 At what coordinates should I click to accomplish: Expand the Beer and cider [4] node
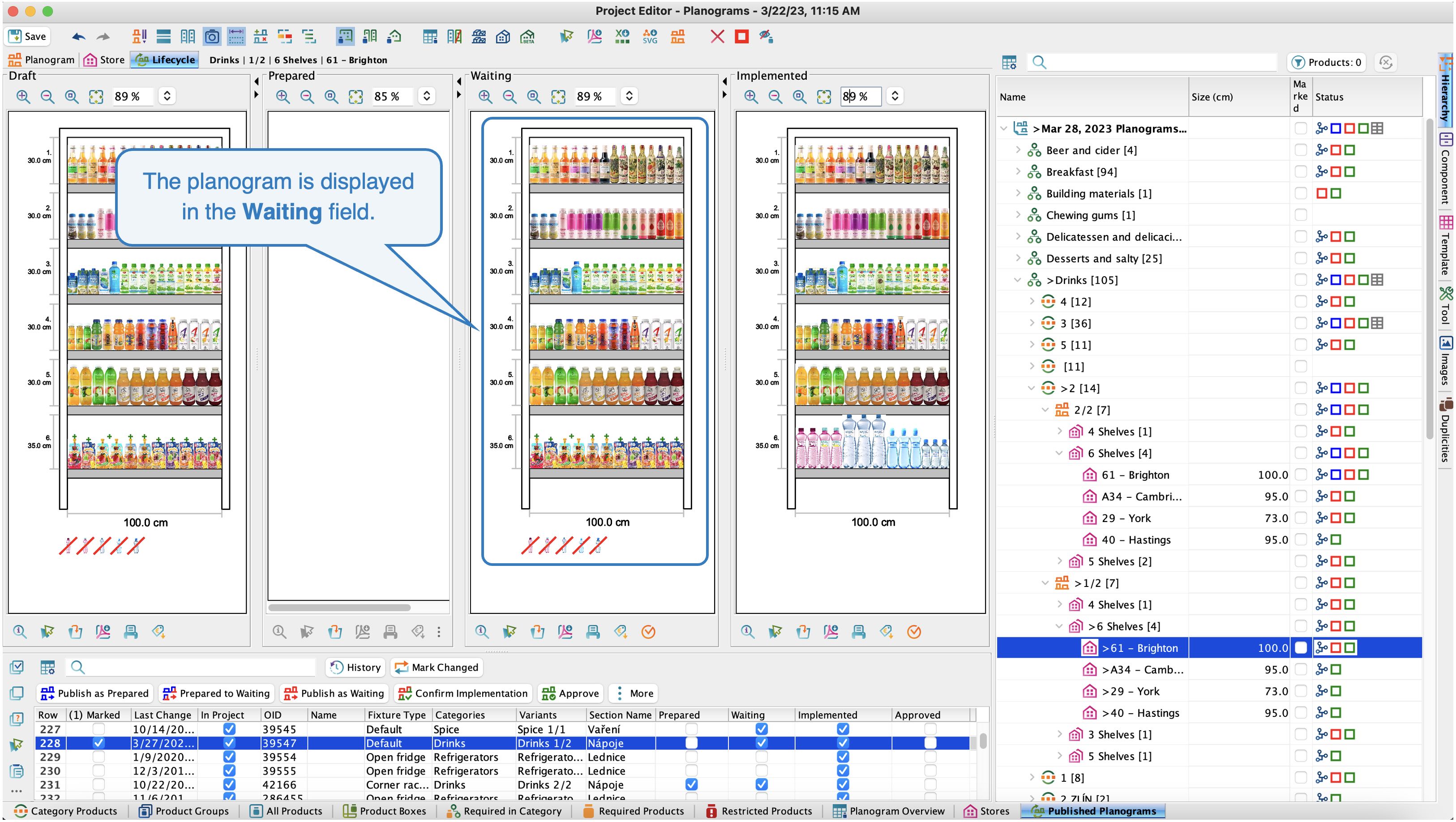pos(1018,150)
